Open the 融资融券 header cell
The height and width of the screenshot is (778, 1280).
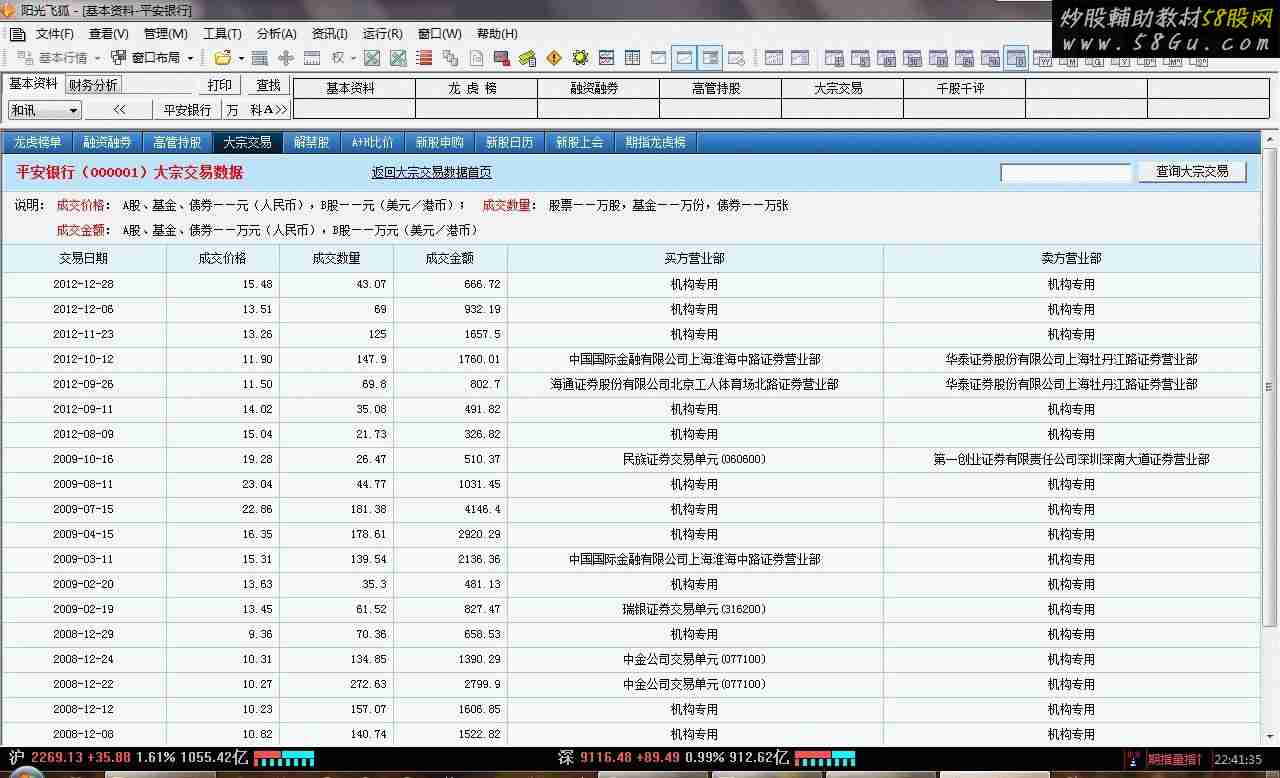(x=598, y=88)
